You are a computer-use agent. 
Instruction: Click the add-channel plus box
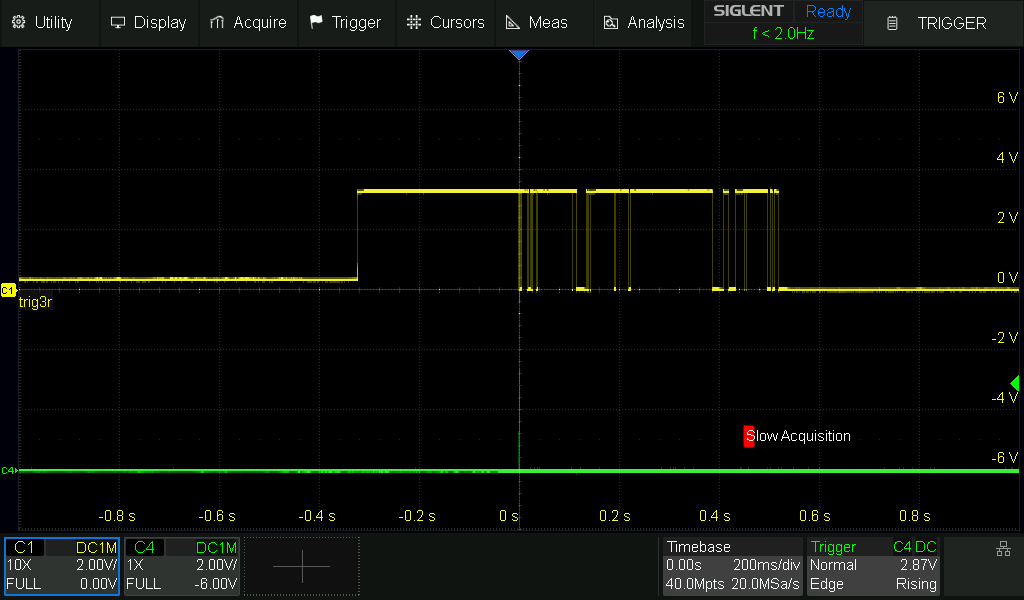tap(302, 566)
